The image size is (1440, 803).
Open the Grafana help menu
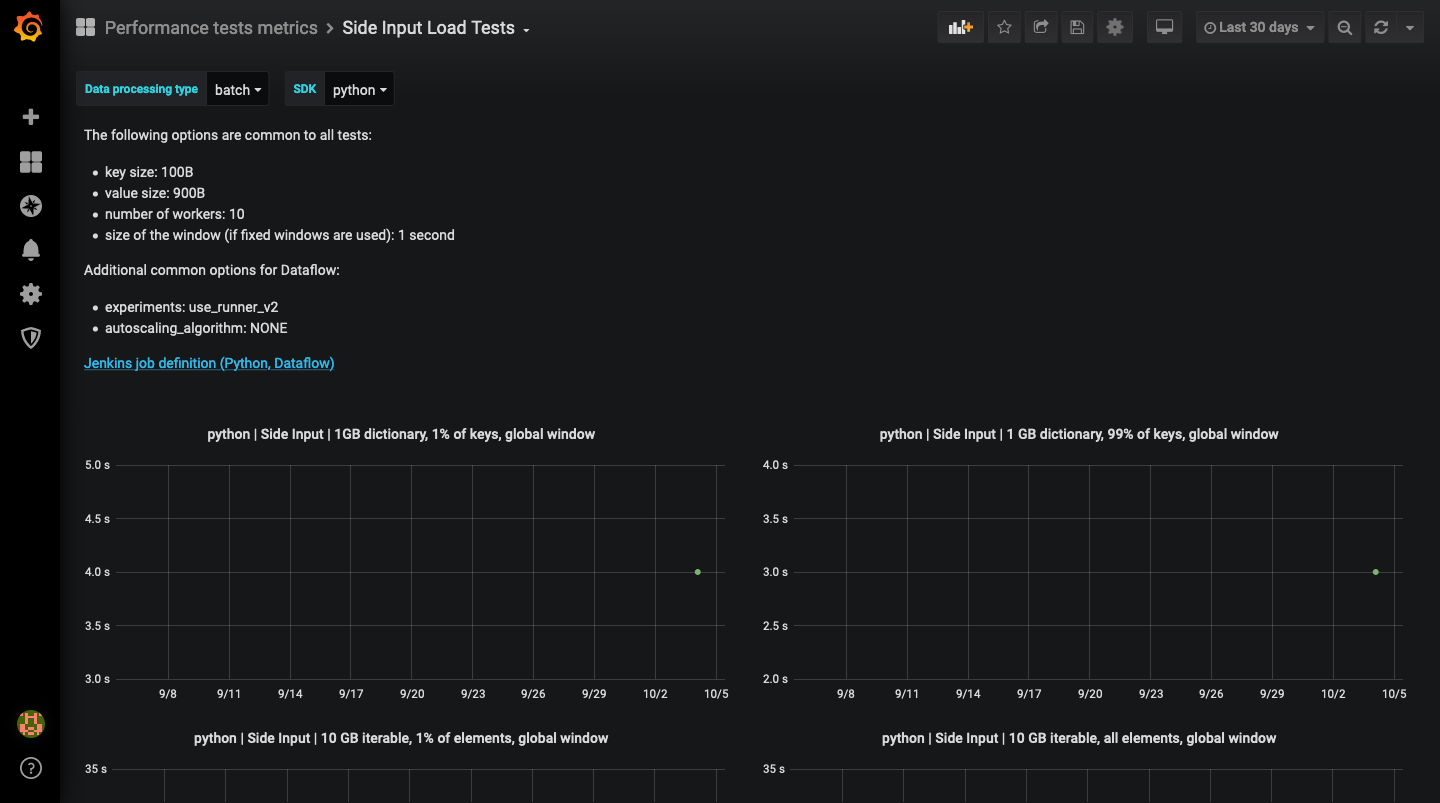[31, 768]
